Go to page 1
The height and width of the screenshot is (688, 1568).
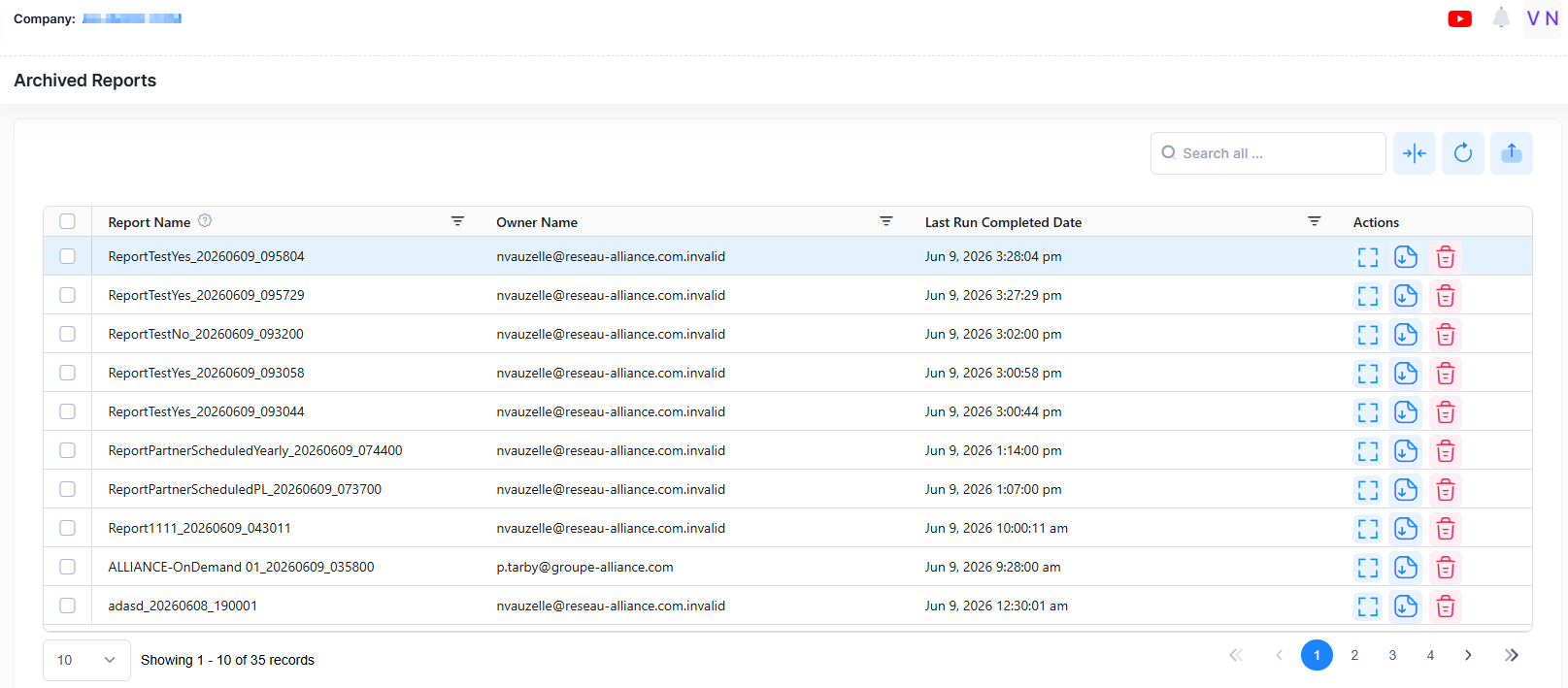point(1317,655)
